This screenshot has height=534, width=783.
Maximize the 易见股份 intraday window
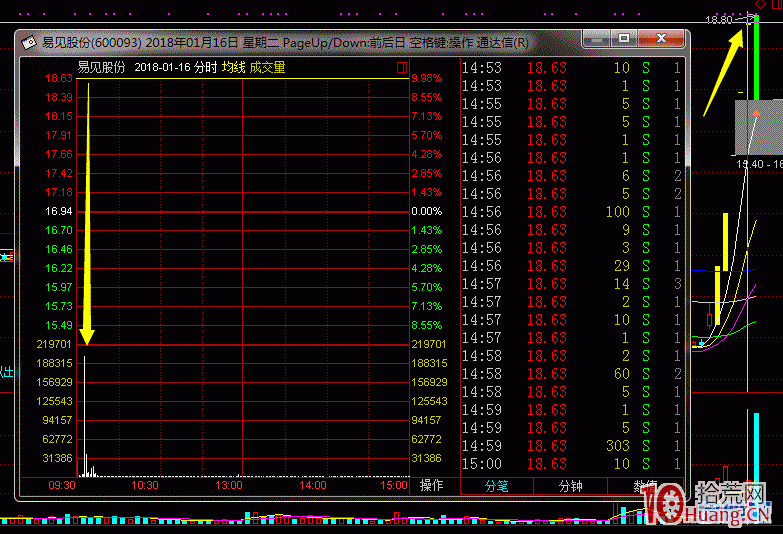point(624,38)
